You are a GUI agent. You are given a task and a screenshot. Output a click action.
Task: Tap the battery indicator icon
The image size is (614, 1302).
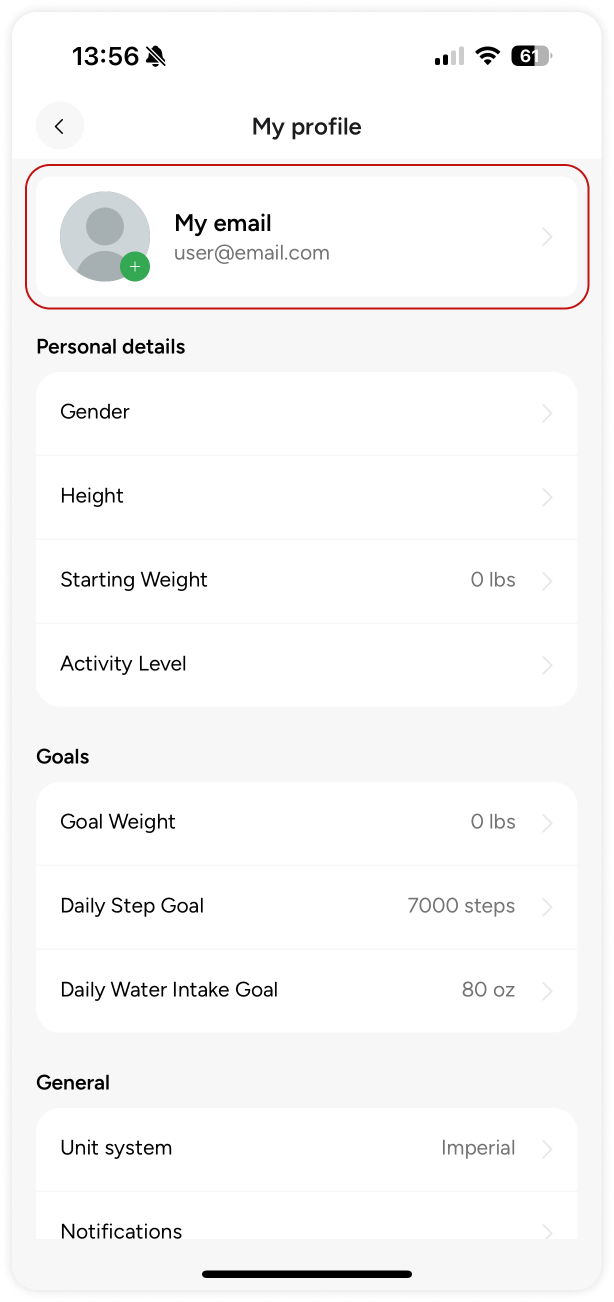pos(530,56)
